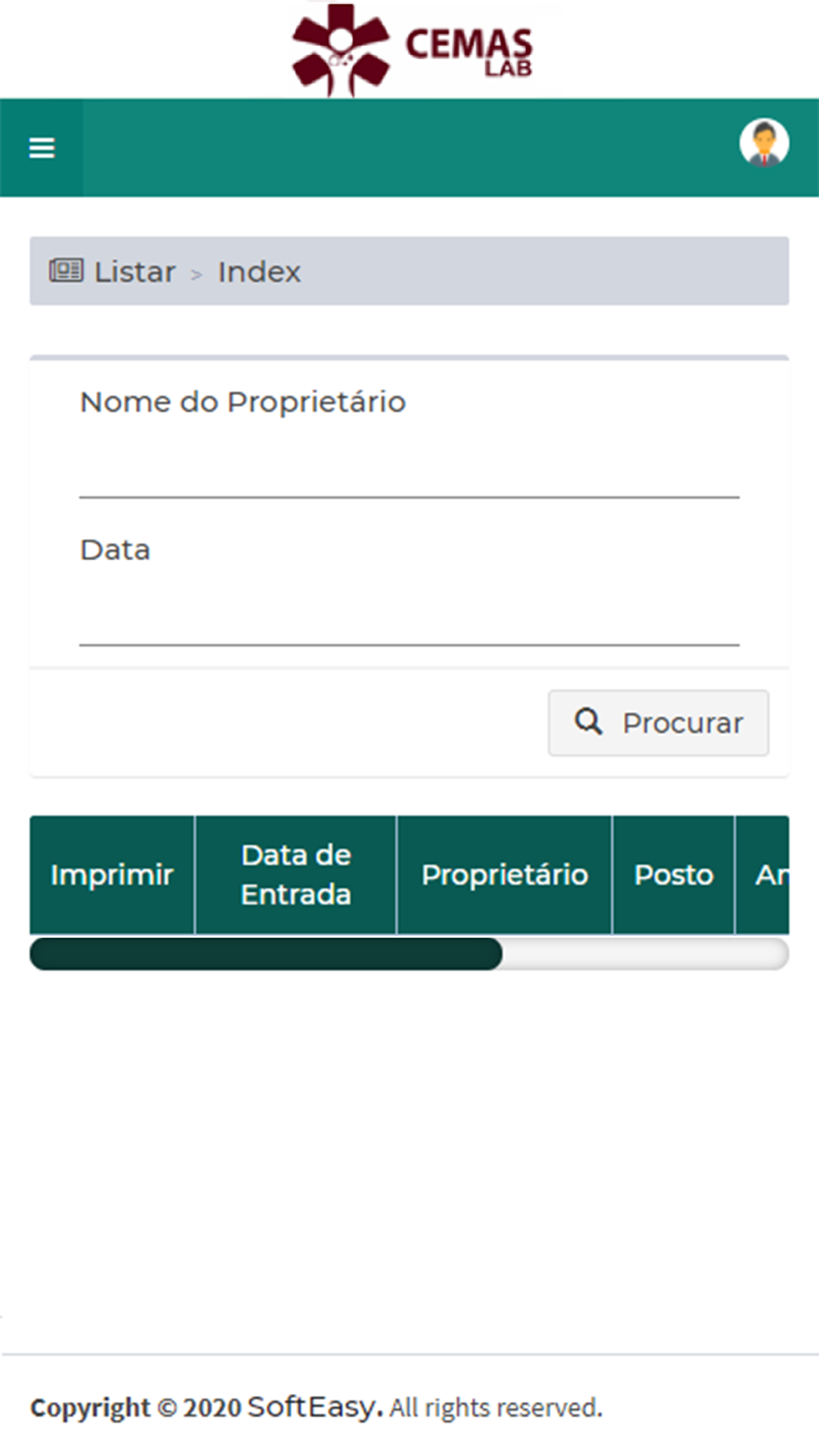Focus the Data input field
Screen dimensions: 819x1456
click(409, 615)
